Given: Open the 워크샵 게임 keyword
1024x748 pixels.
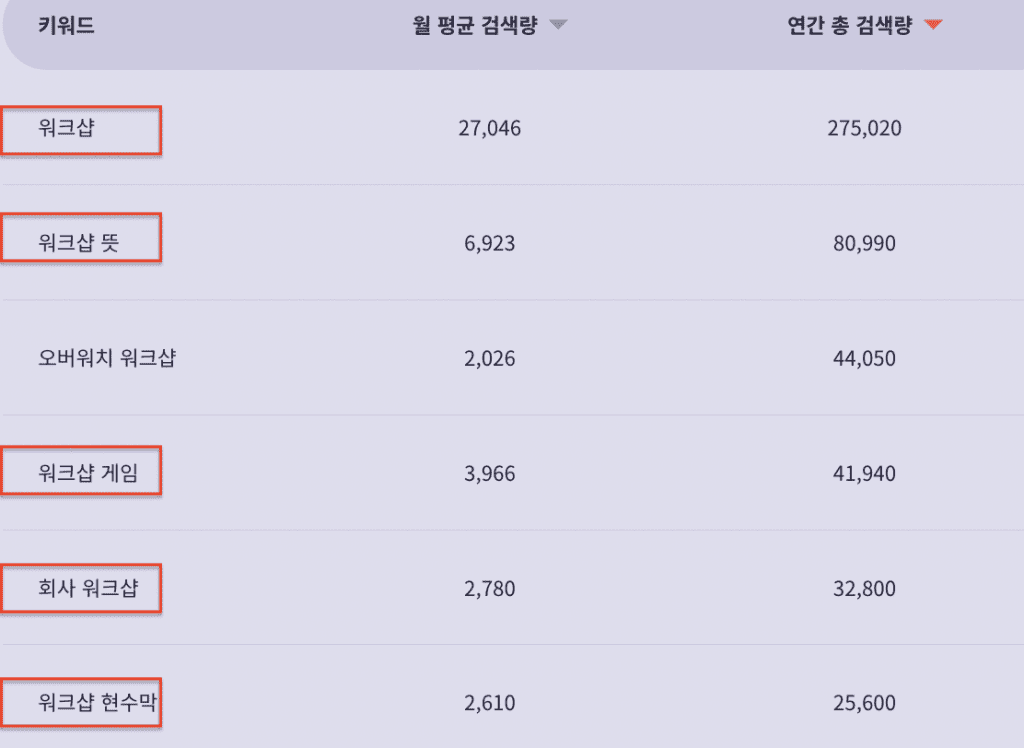Looking at the screenshot, I should [88, 473].
